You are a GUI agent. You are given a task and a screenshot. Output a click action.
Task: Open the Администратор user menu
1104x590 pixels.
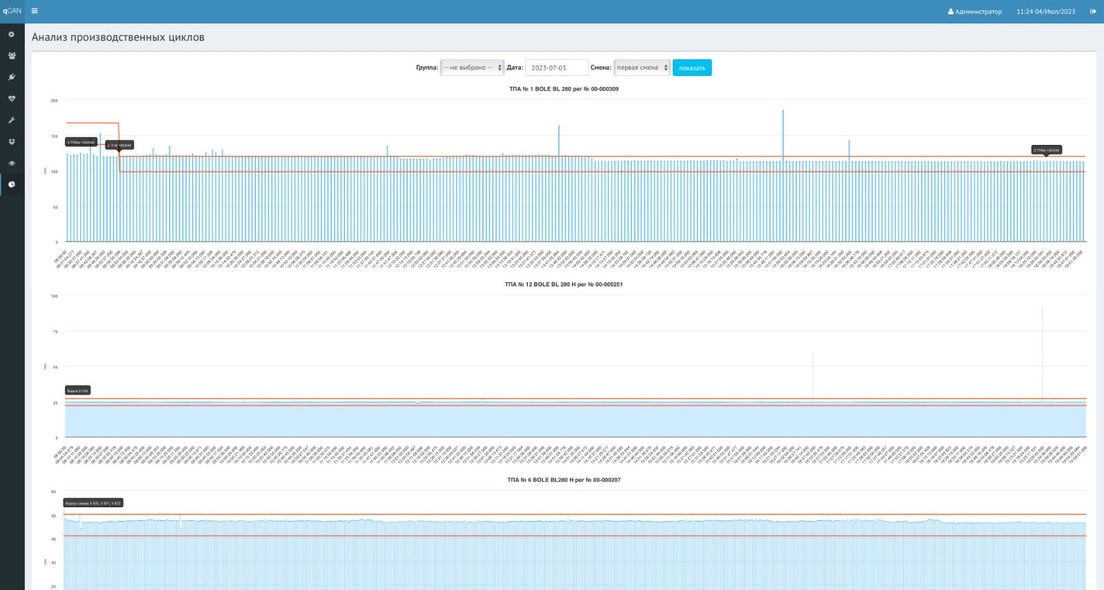coord(974,11)
